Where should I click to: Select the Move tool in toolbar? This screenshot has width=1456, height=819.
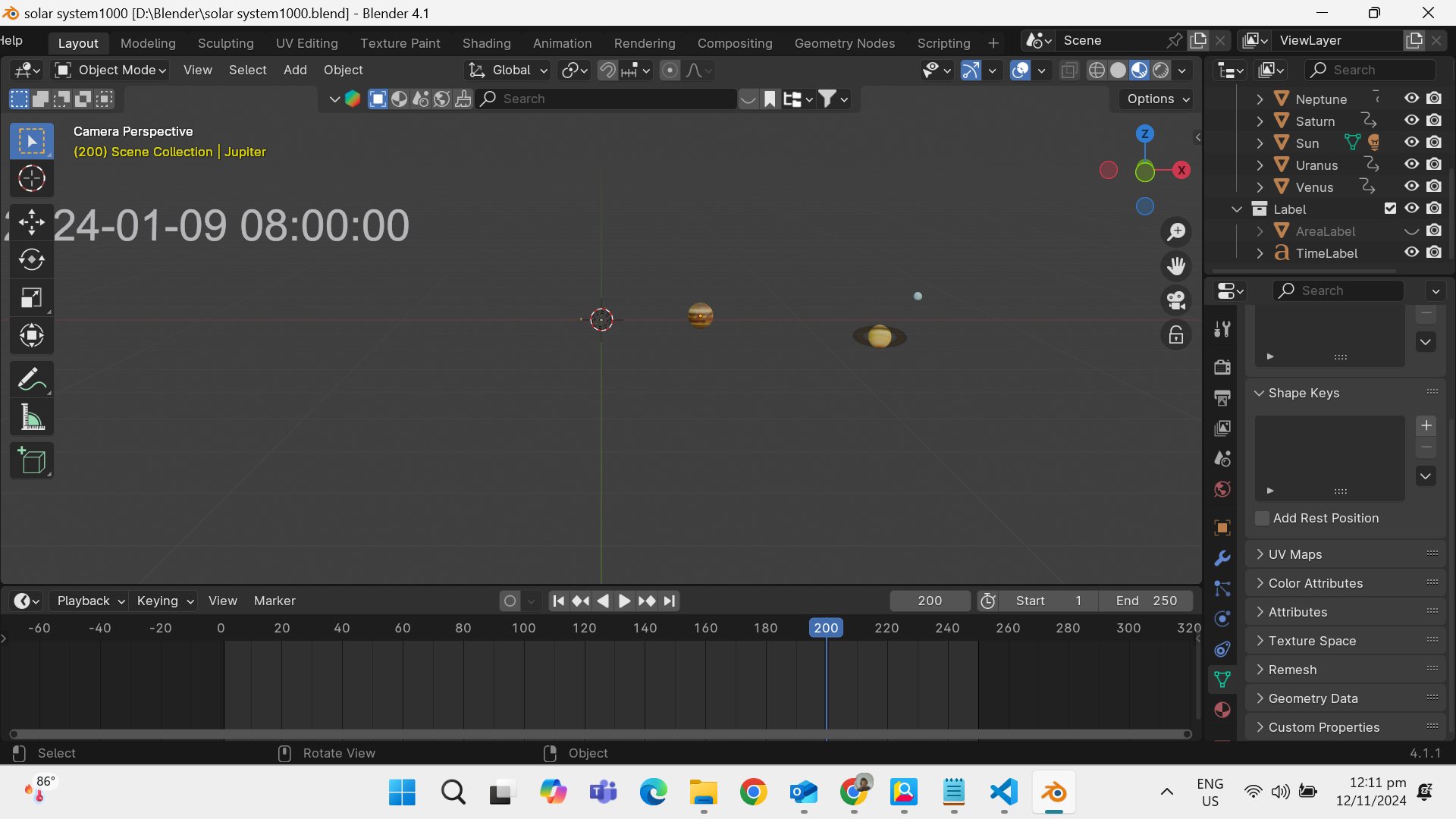(30, 219)
